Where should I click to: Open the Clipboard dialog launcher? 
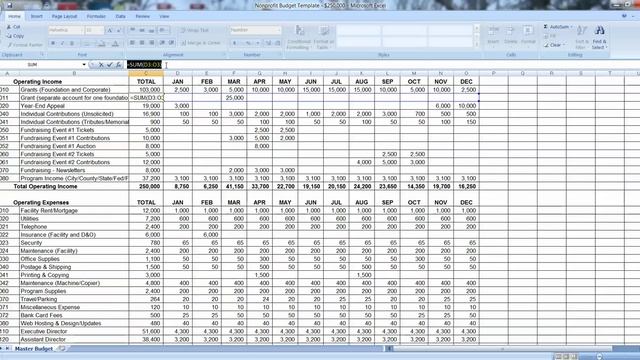coord(42,55)
